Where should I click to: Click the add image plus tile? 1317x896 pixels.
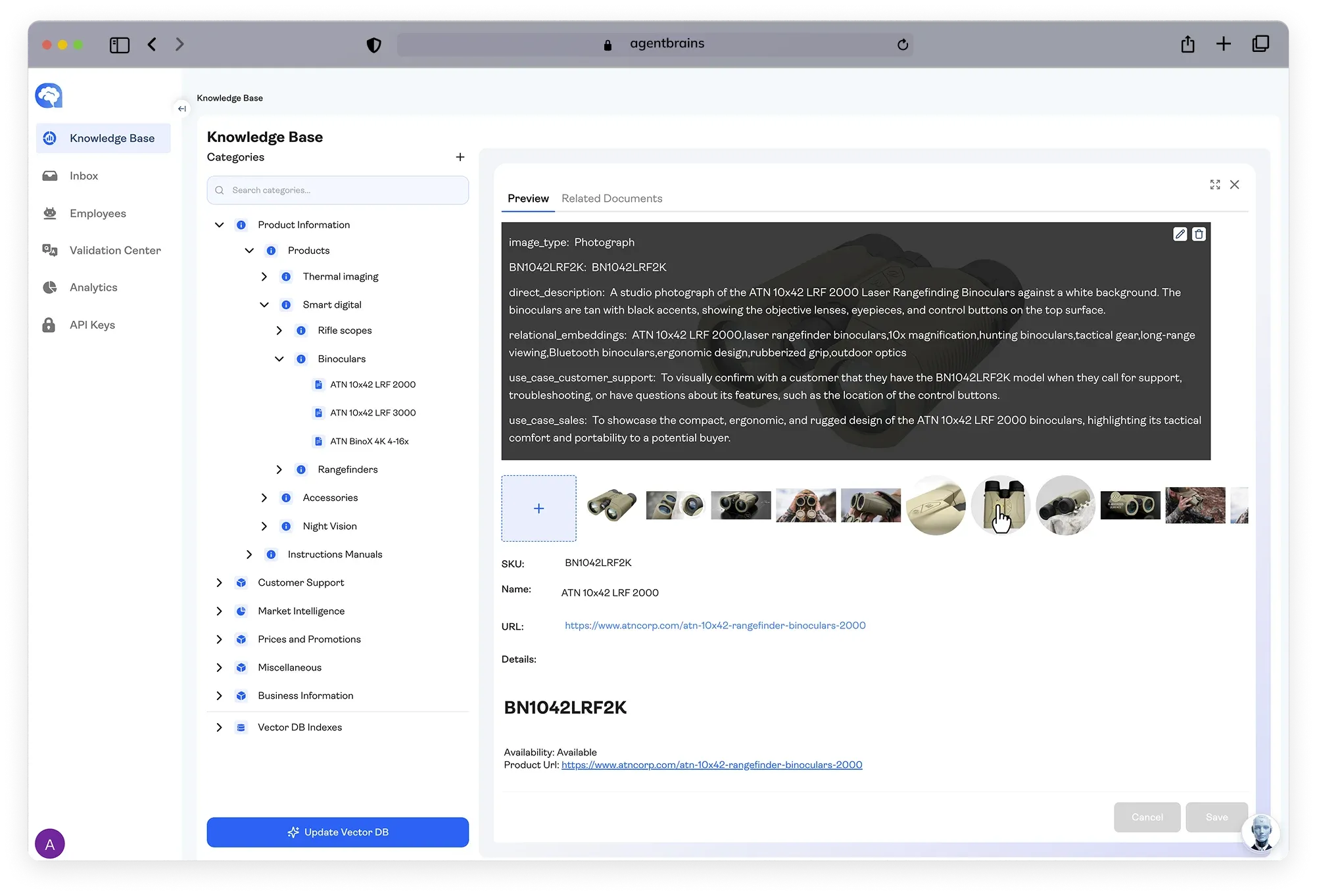(539, 509)
